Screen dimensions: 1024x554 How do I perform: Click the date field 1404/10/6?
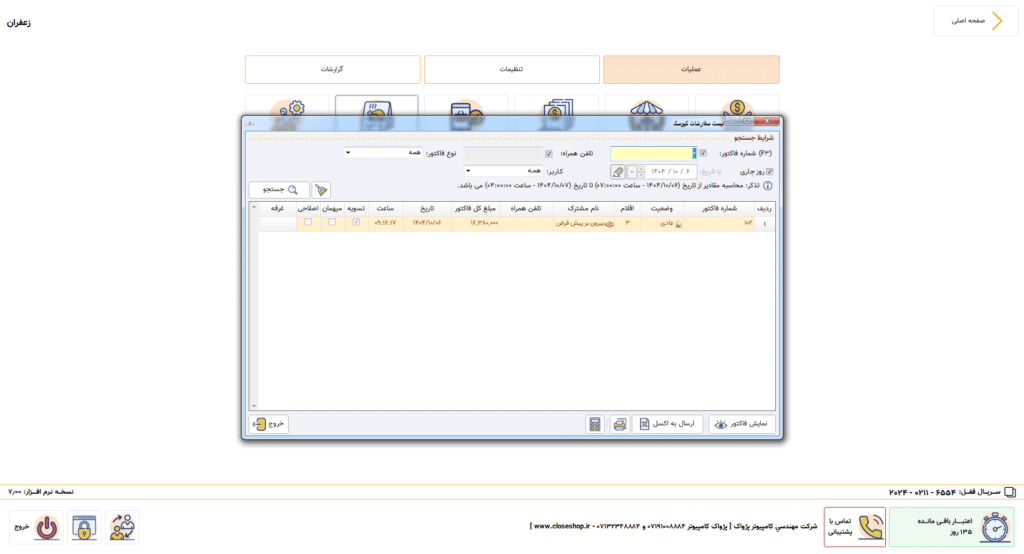[x=671, y=172]
